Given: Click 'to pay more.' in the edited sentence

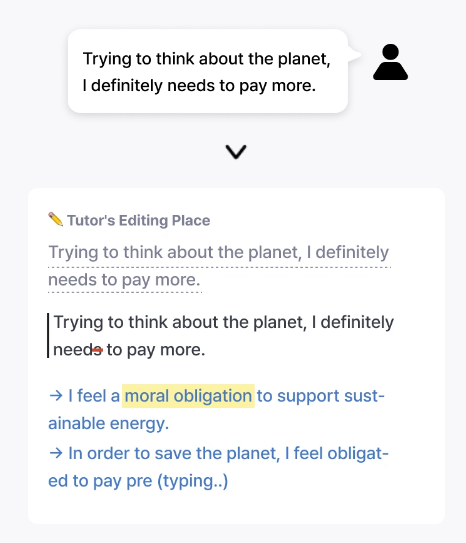Looking at the screenshot, I should [x=156, y=350].
